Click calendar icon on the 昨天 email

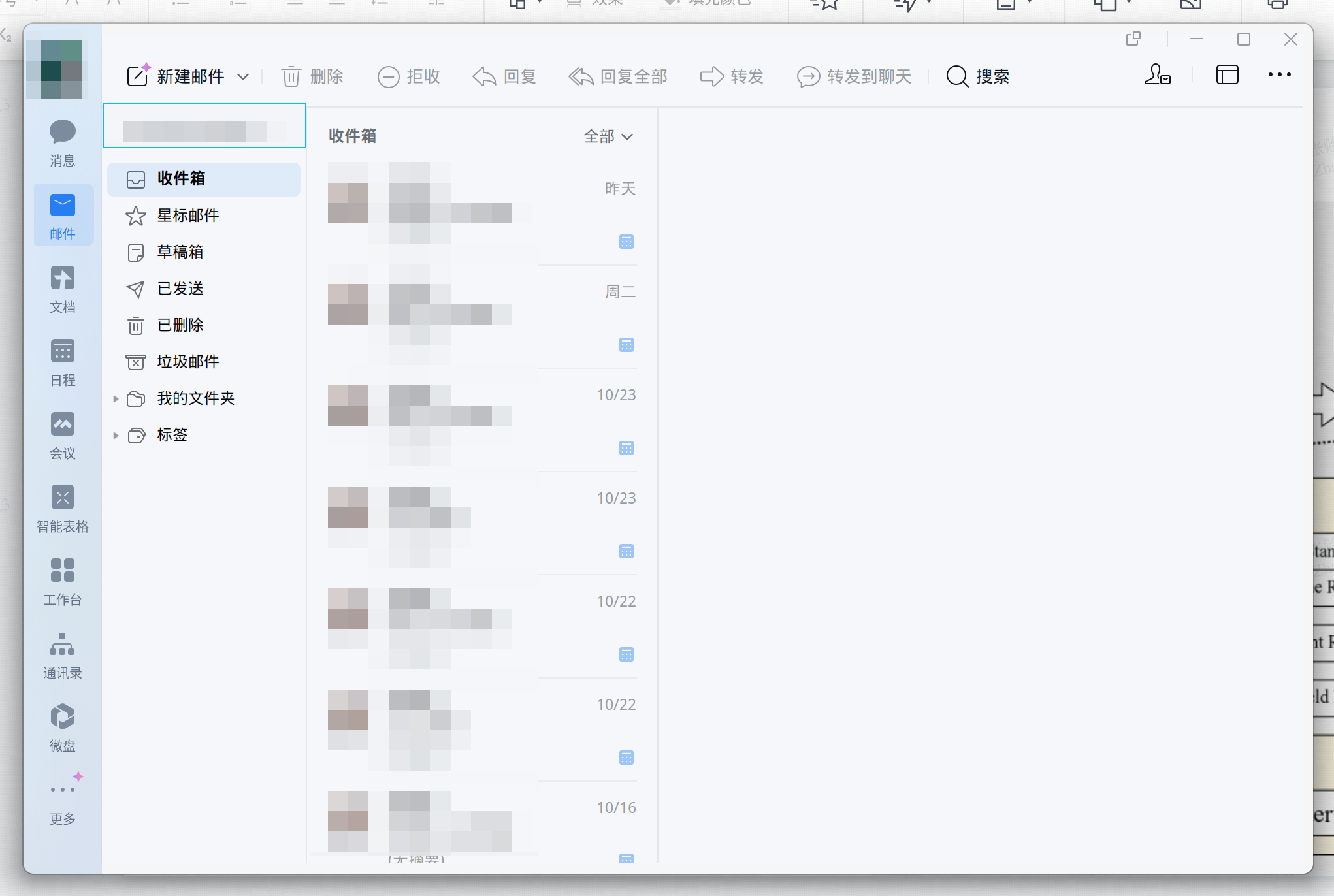(x=626, y=242)
